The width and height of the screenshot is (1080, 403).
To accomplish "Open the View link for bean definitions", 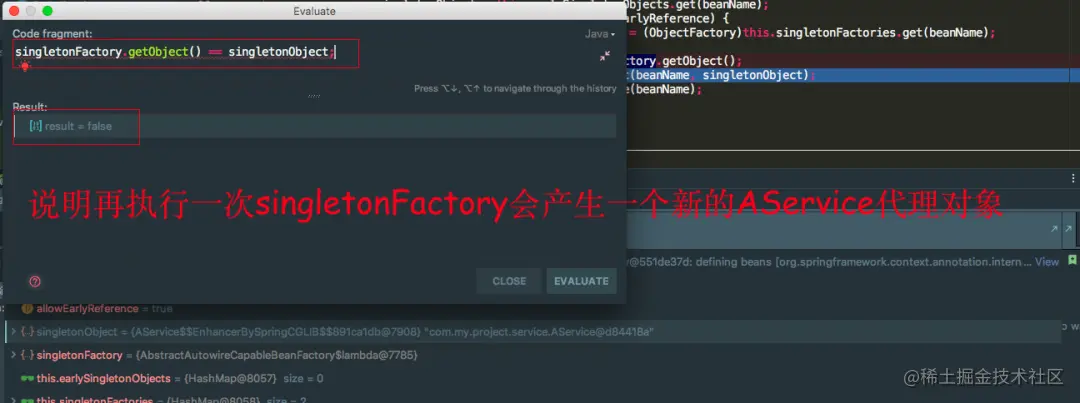I will (x=1047, y=262).
